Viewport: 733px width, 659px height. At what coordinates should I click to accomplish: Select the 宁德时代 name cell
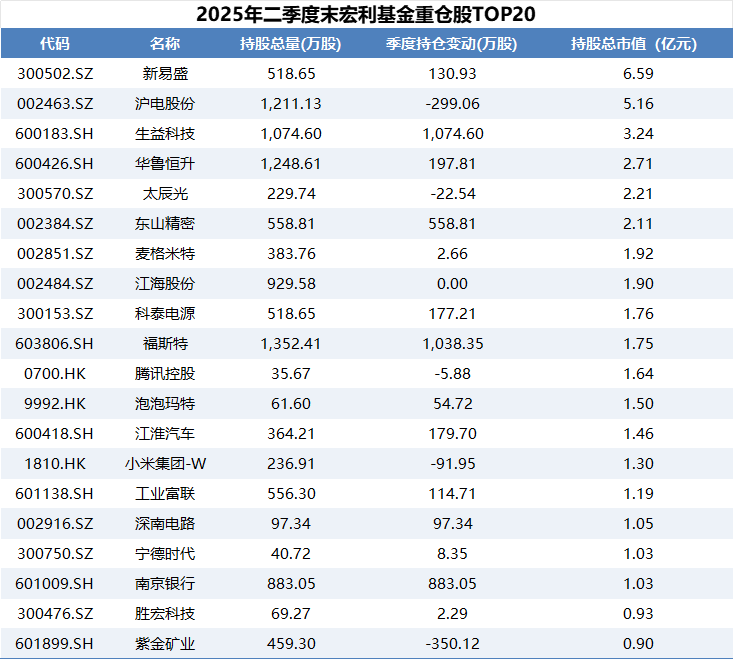point(165,553)
